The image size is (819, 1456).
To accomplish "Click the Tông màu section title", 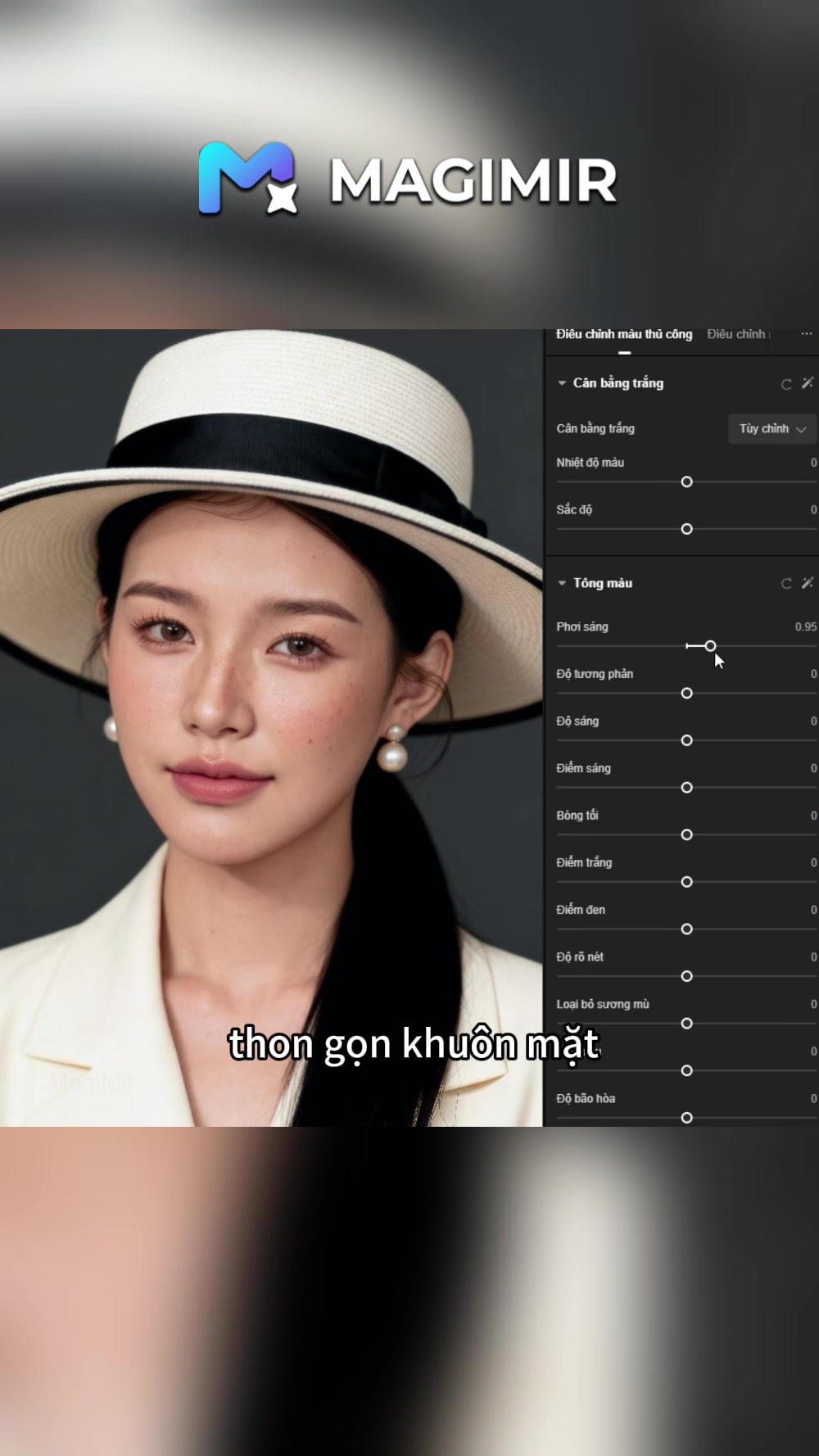I will point(603,583).
